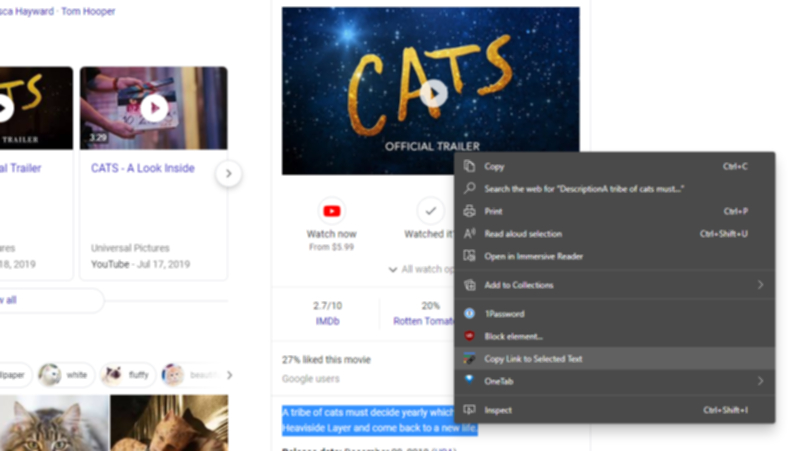Image resolution: width=800 pixels, height=451 pixels.
Task: Click the printer icon beside Print
Action: click(x=469, y=211)
